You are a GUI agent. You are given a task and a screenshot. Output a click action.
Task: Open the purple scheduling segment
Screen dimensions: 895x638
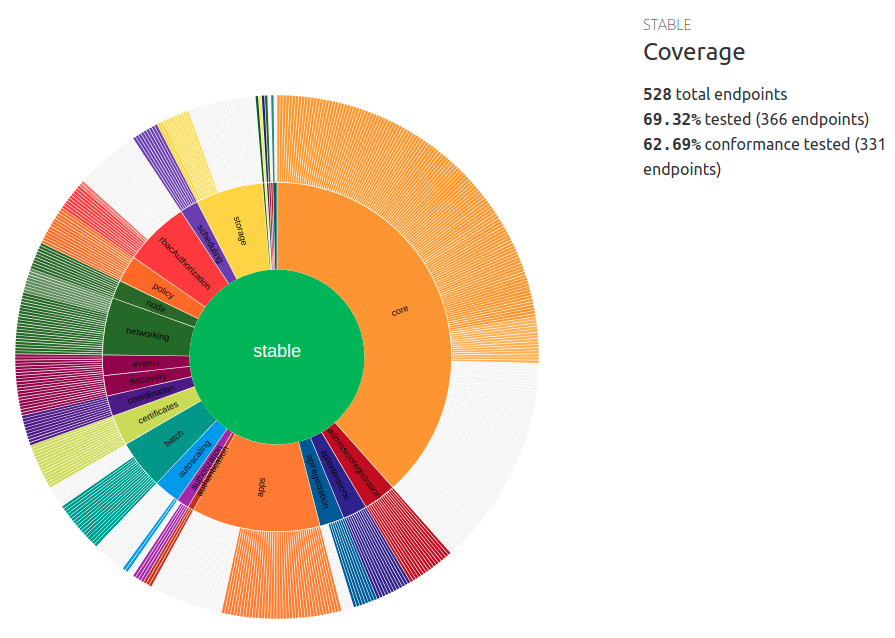[209, 243]
